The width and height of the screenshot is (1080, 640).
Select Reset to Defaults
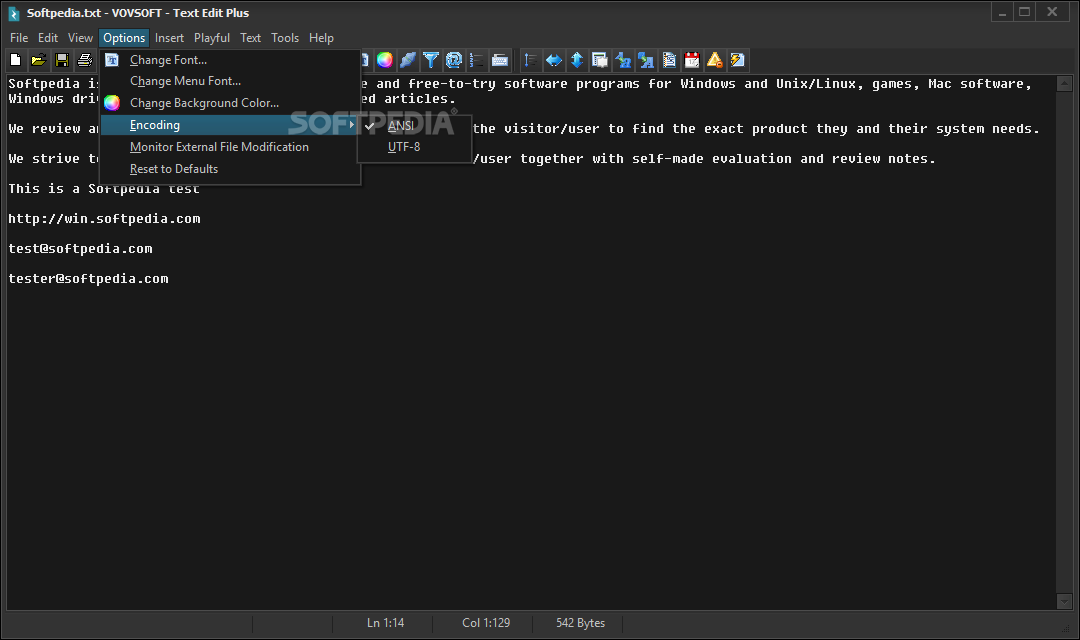(230, 169)
